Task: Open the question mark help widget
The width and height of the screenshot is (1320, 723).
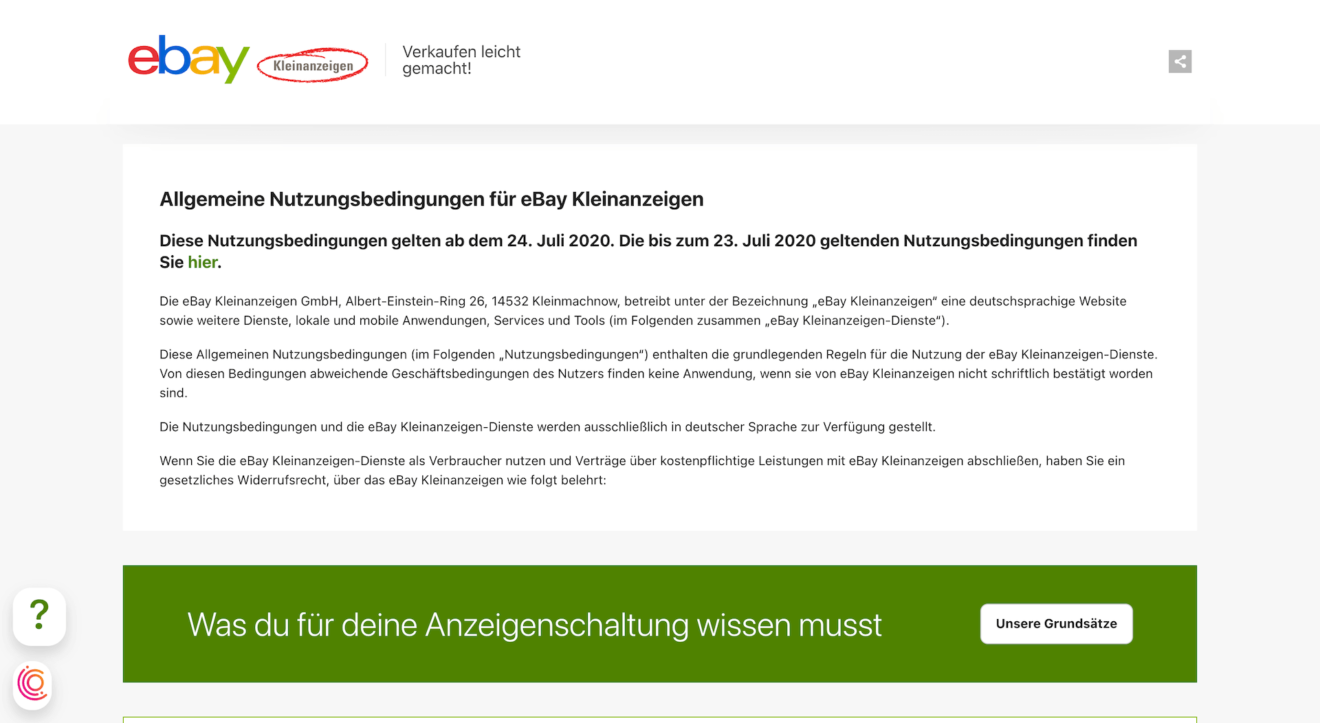Action: (39, 616)
